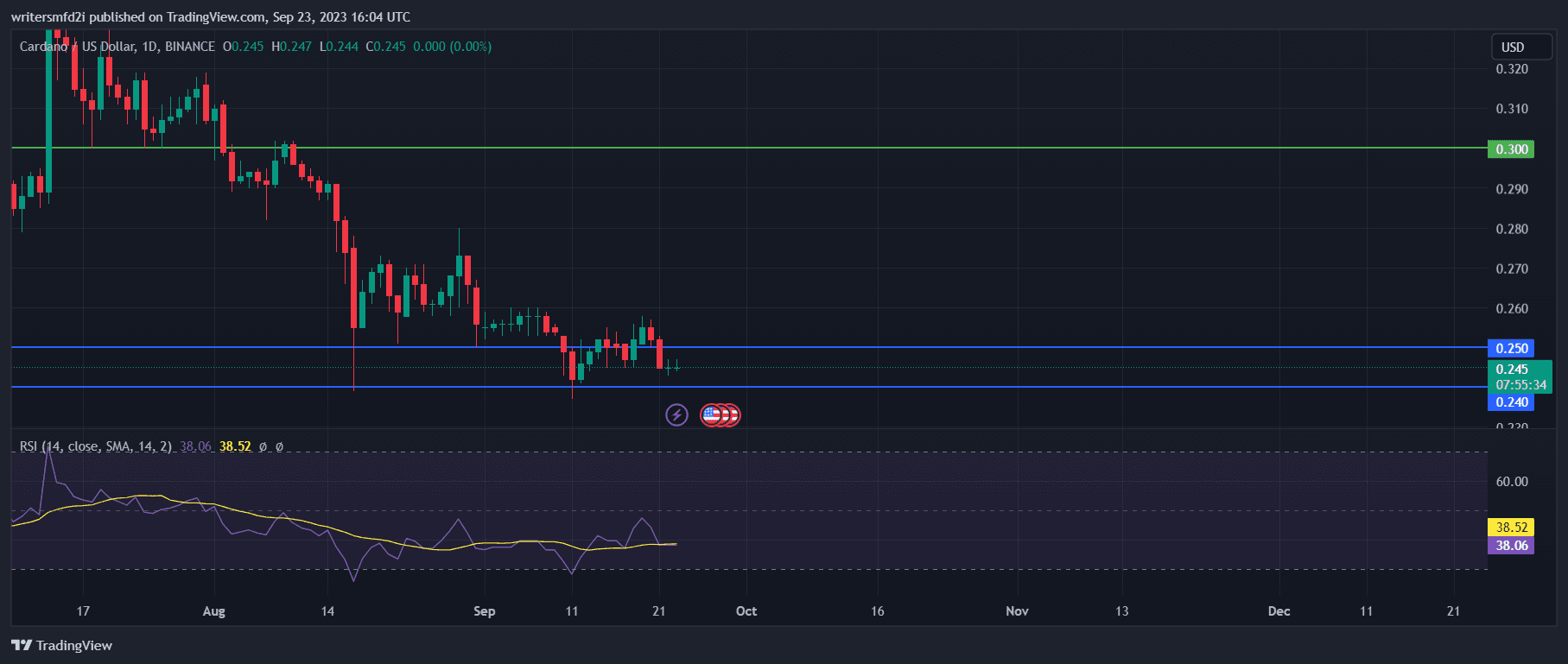
Task: Click the US flag economic event icon
Action: click(x=712, y=415)
